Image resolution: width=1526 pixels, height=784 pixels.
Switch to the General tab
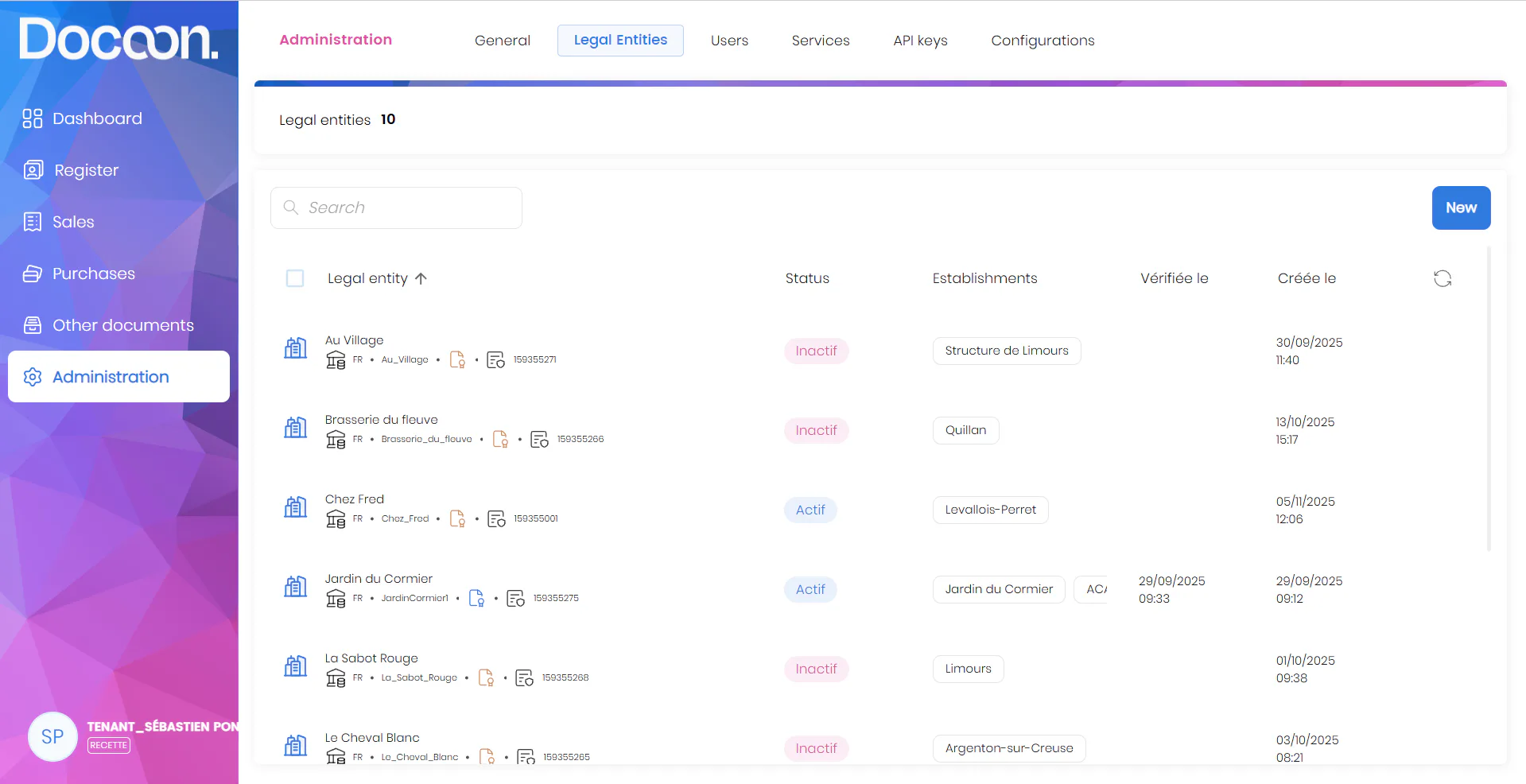coord(503,41)
